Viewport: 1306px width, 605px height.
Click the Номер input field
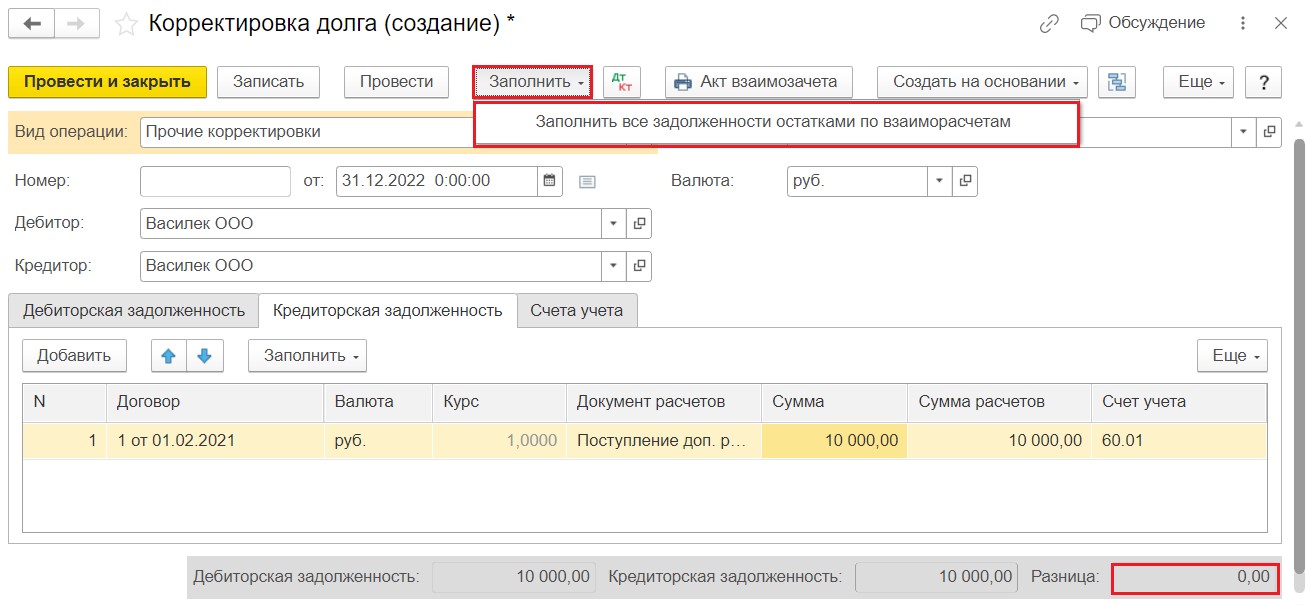tap(215, 181)
